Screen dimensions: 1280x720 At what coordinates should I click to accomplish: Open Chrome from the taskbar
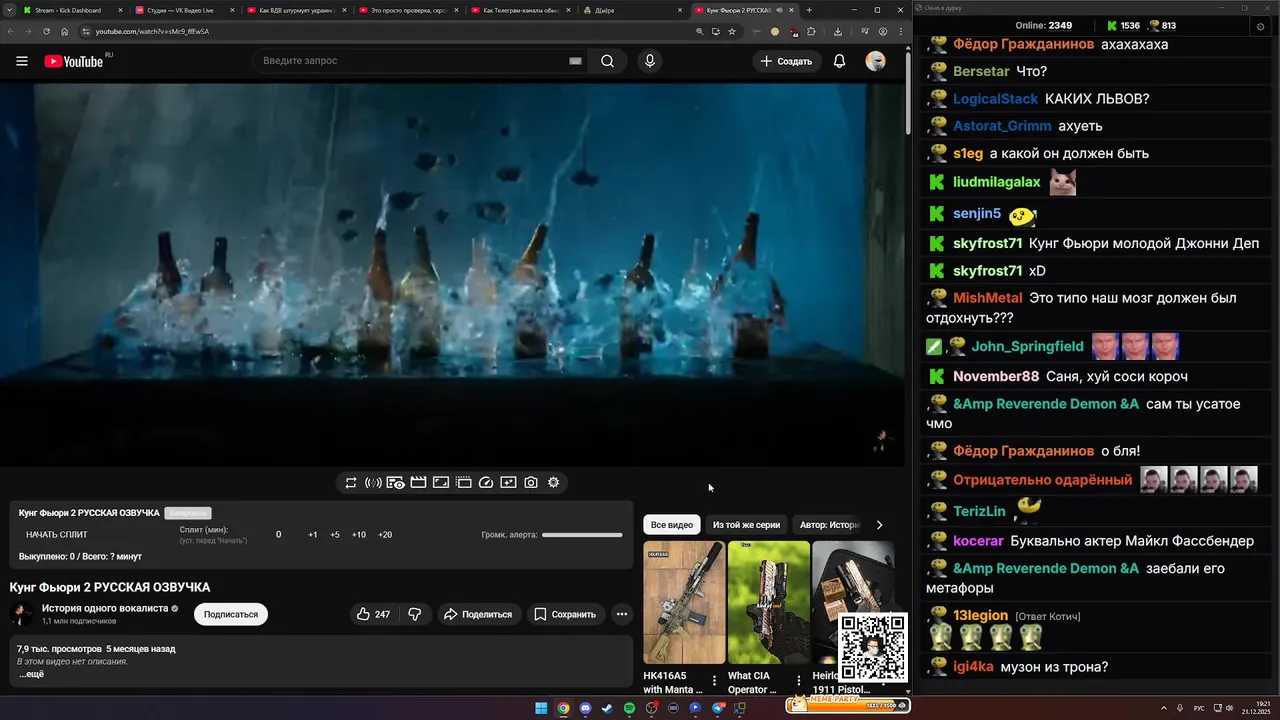tap(563, 708)
